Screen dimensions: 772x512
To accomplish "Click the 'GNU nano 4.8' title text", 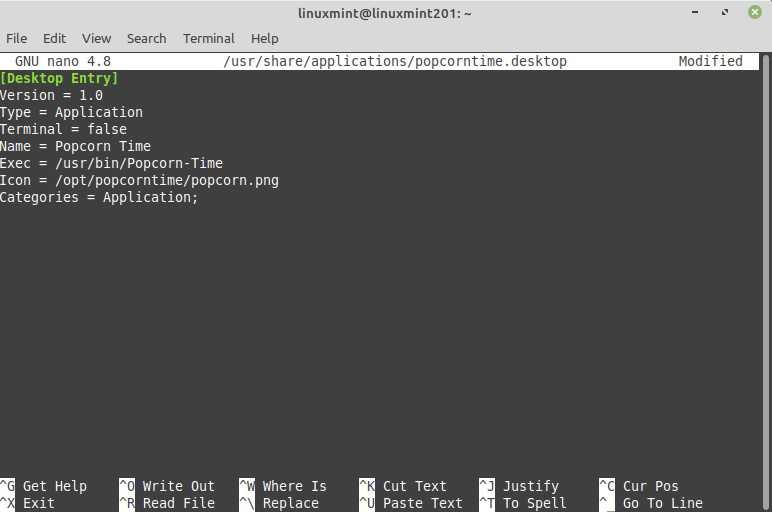I will (x=63, y=61).
